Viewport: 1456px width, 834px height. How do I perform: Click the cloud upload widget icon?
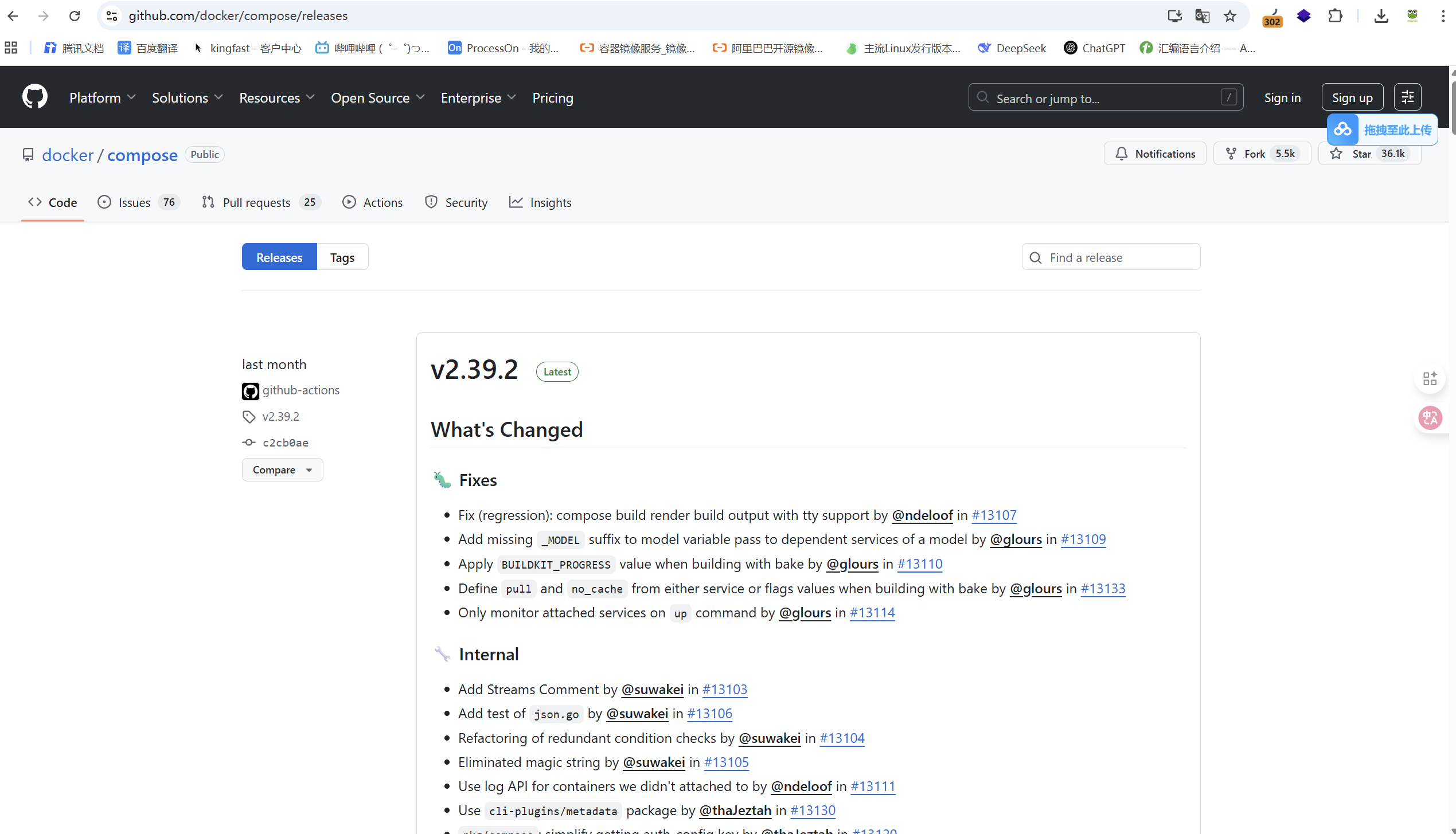click(x=1342, y=130)
